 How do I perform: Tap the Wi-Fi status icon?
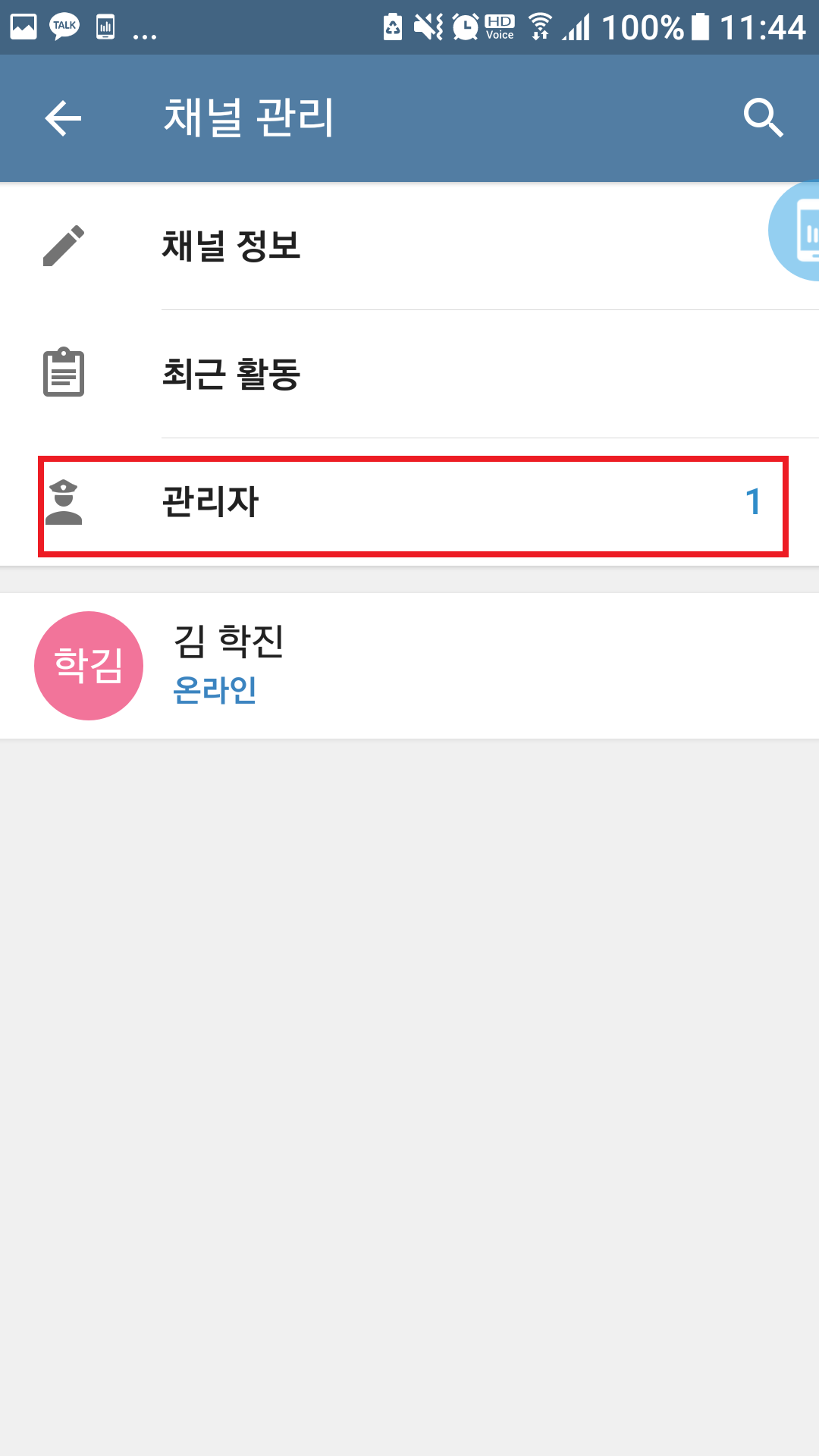[x=540, y=27]
